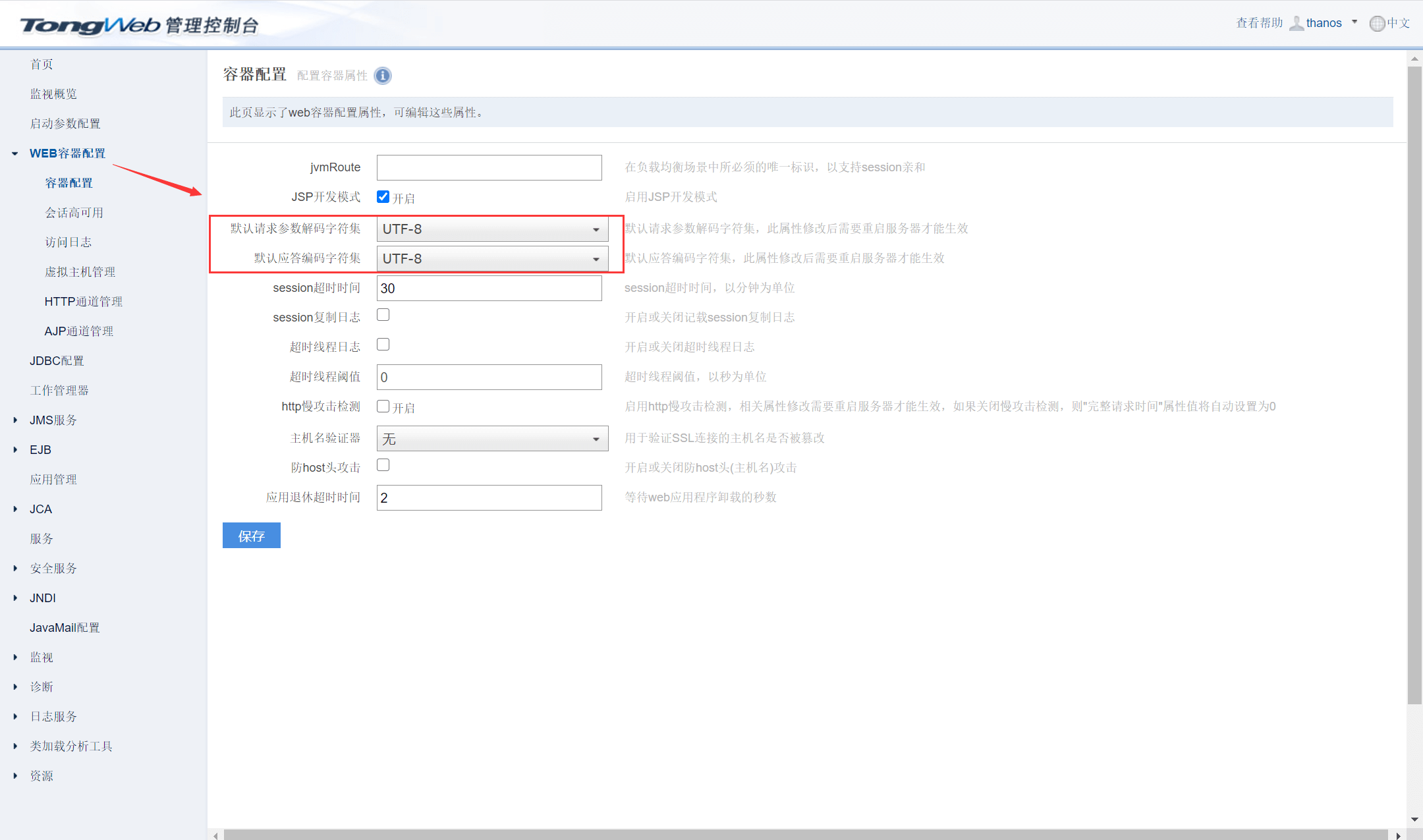Viewport: 1423px width, 840px height.
Task: Click the 查看帮助 link
Action: [1259, 23]
